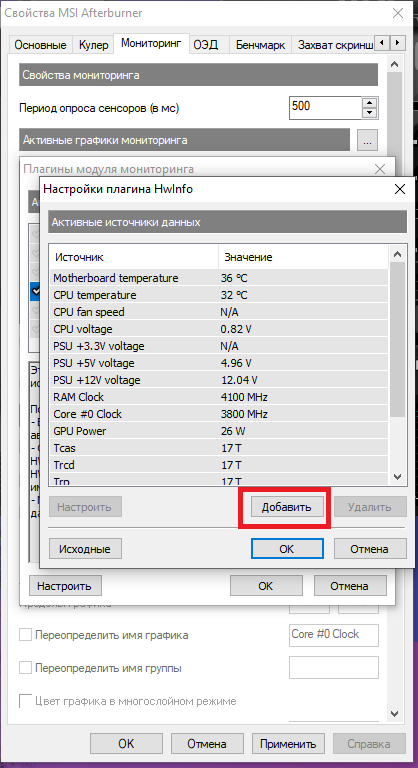Switch to the Бенчмарк tab

coord(260,45)
